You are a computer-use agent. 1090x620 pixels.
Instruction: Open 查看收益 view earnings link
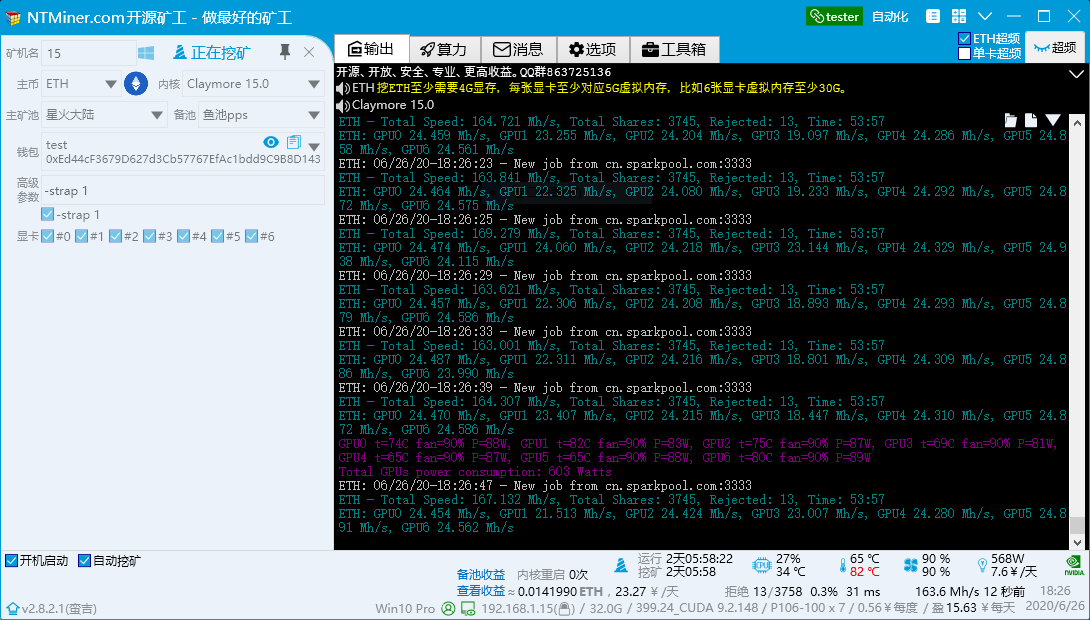pyautogui.click(x=481, y=591)
